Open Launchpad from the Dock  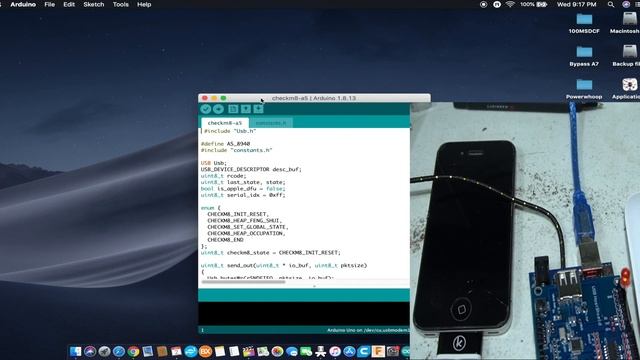pos(104,351)
